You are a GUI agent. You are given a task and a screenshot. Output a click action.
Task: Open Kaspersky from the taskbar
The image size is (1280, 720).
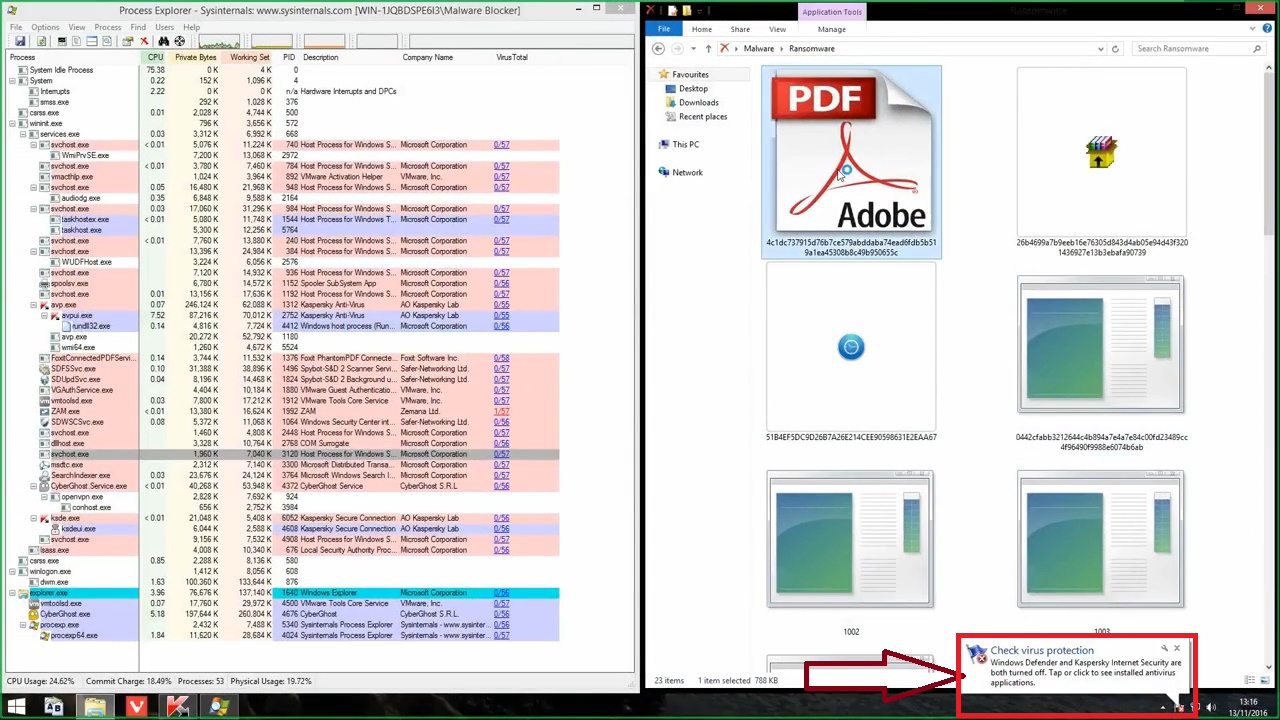(178, 707)
